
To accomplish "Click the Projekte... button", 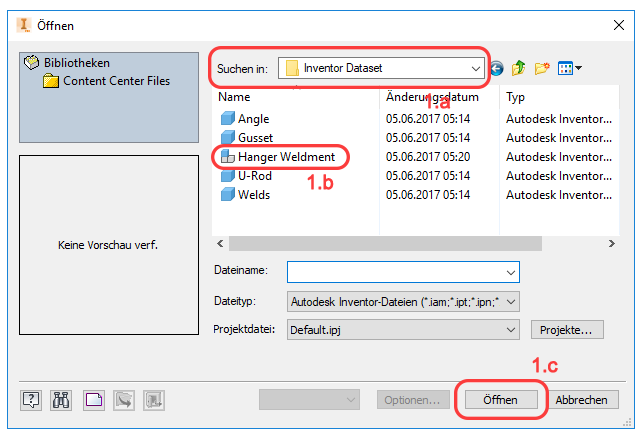I will coord(567,330).
